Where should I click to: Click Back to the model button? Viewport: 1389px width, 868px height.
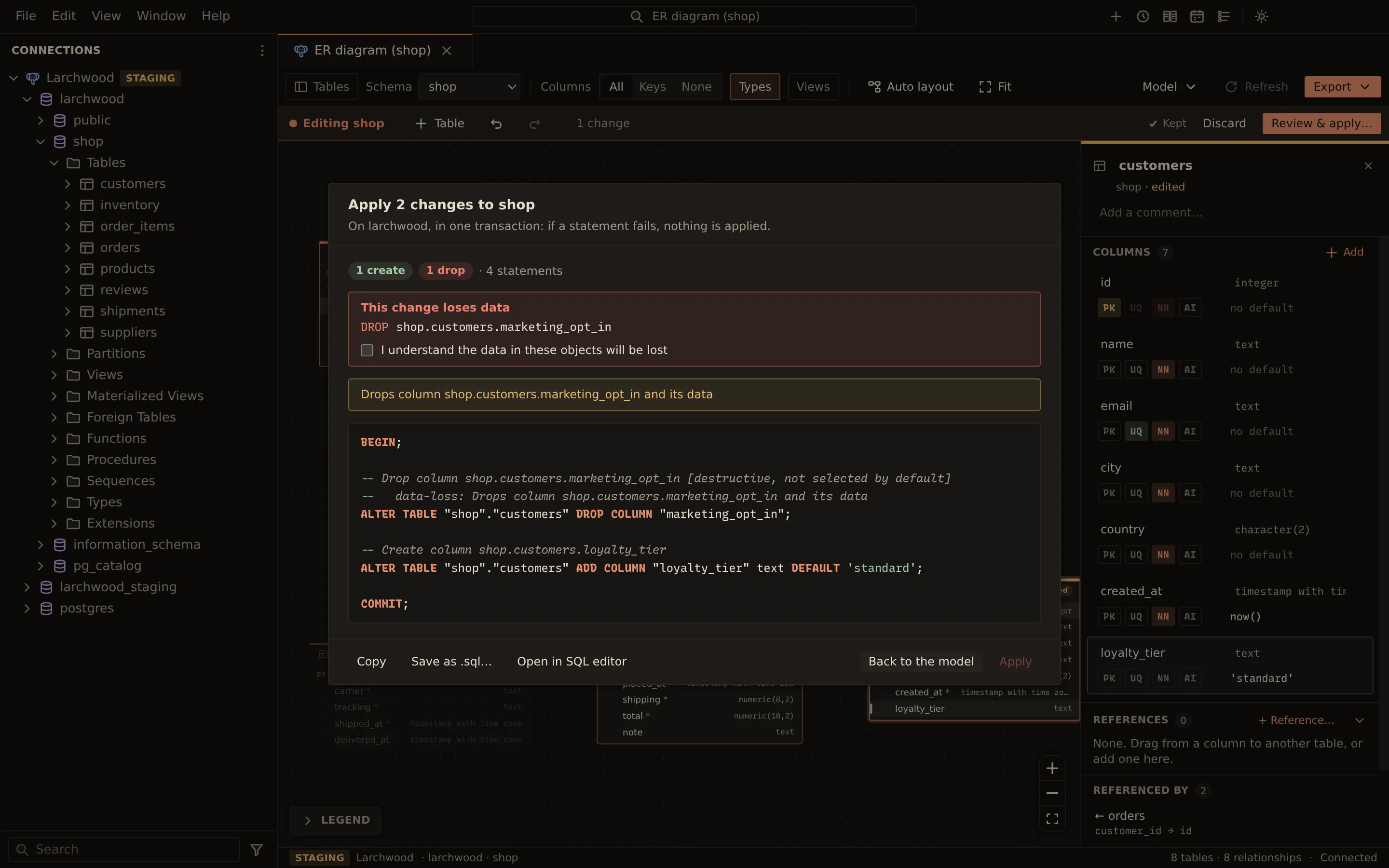coord(921,661)
